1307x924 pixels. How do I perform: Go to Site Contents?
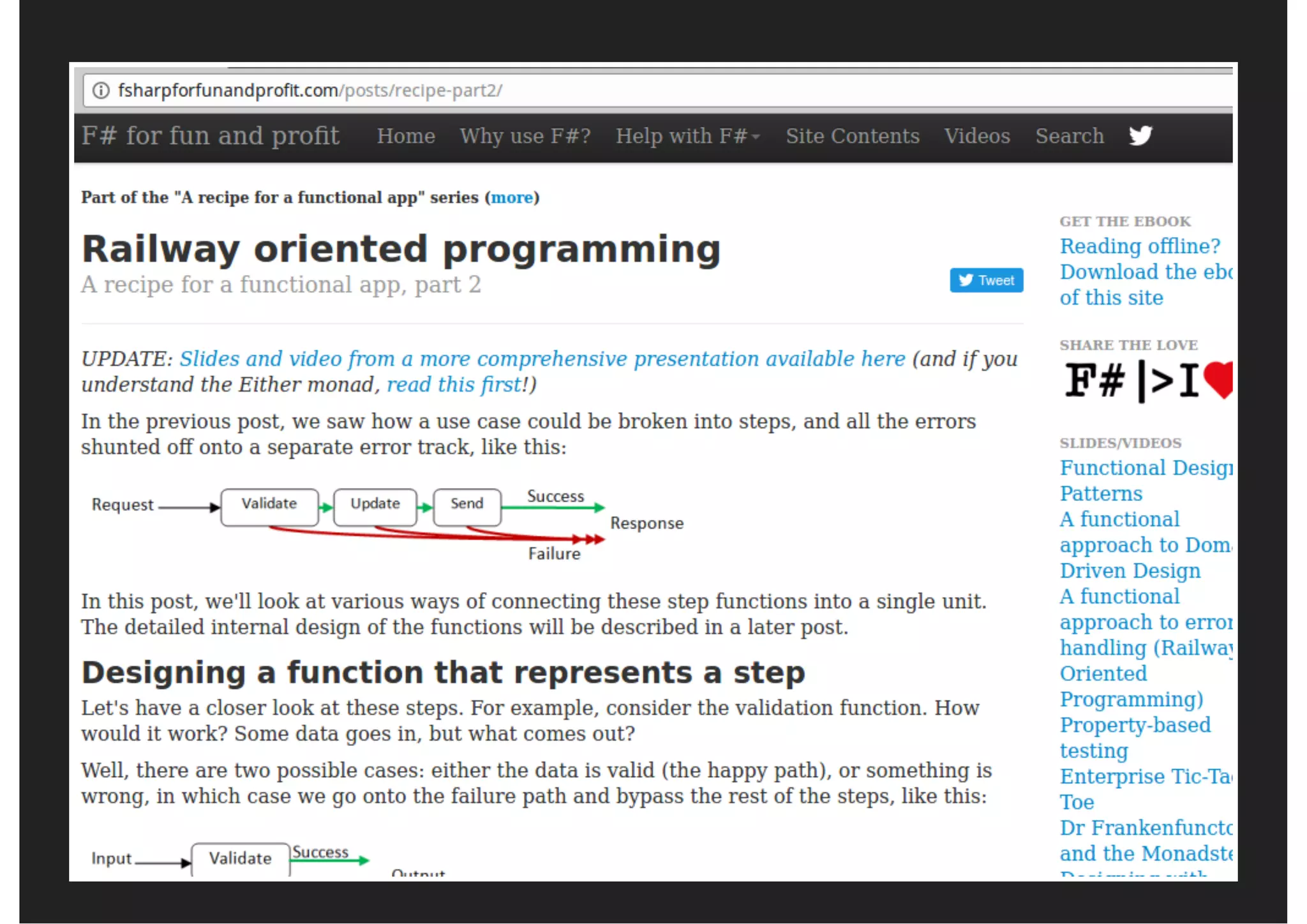852,136
